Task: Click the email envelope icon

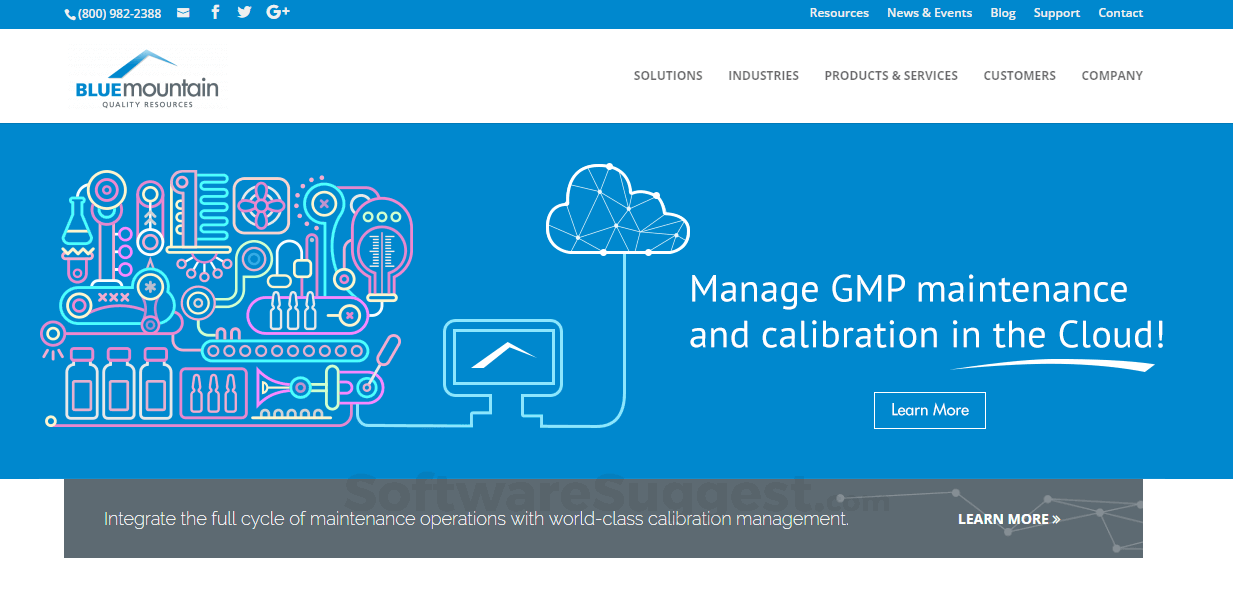Action: [x=183, y=13]
